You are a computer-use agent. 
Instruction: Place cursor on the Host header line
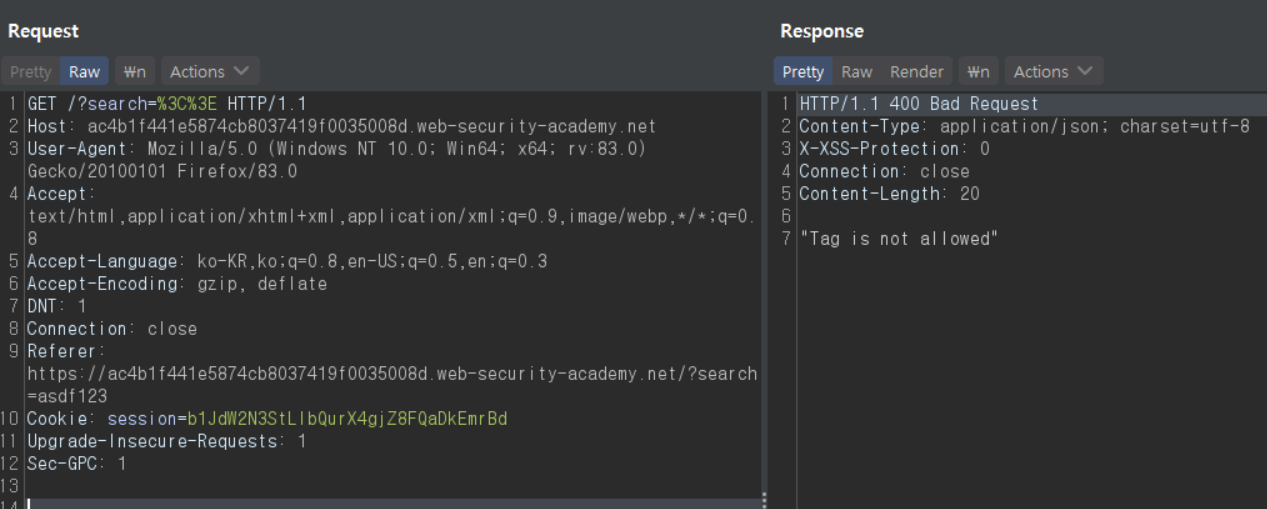(340, 127)
